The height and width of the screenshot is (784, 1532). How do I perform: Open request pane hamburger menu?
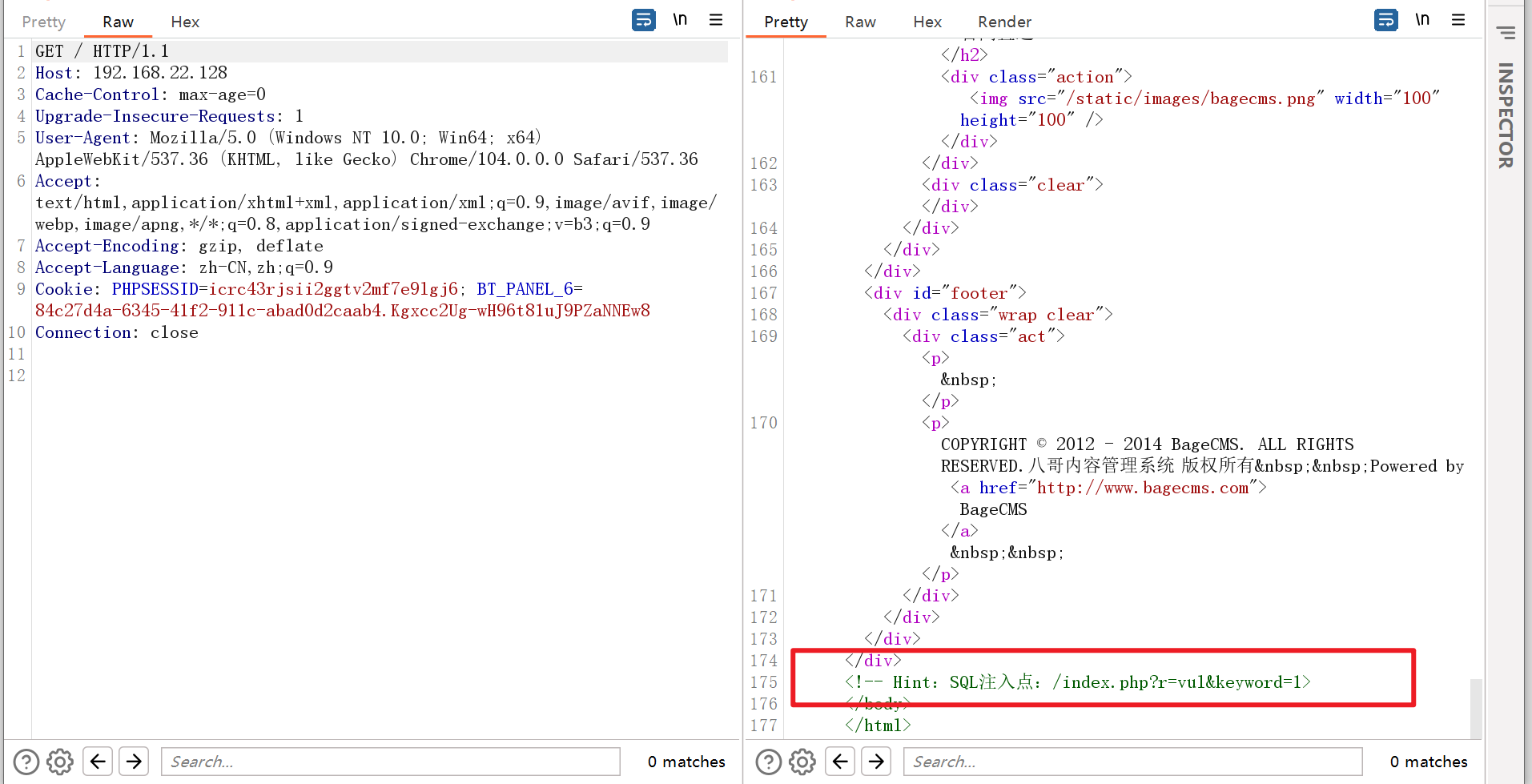pyautogui.click(x=716, y=19)
